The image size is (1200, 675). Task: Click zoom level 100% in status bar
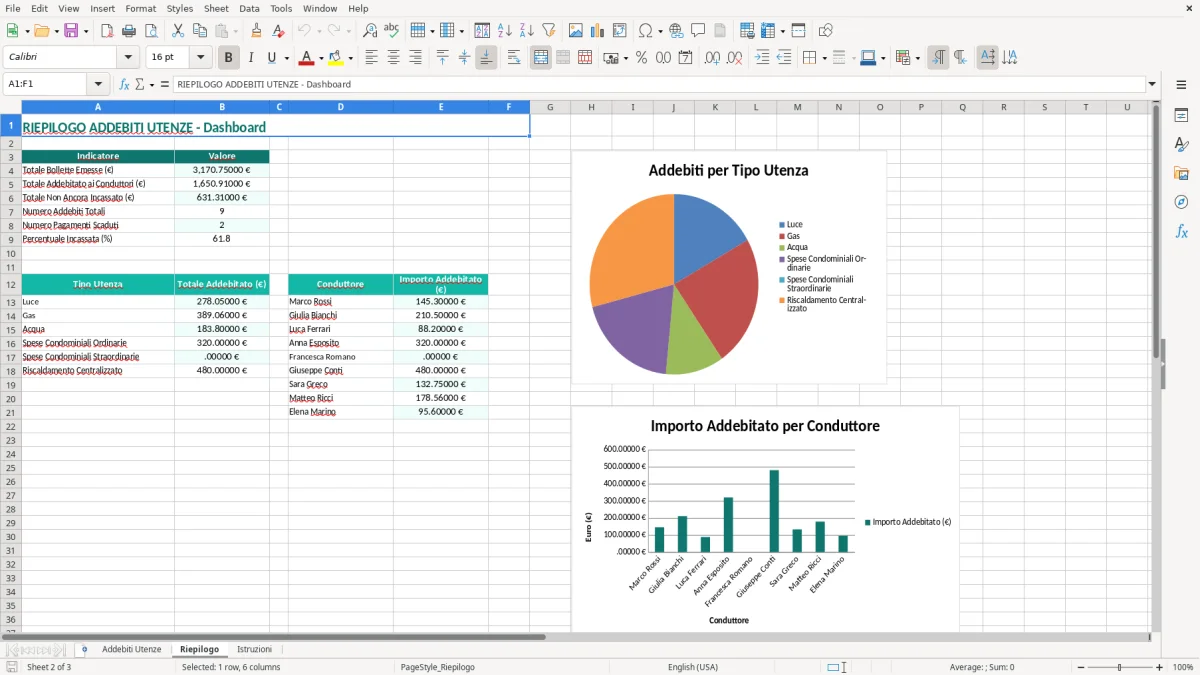[x=1183, y=667]
